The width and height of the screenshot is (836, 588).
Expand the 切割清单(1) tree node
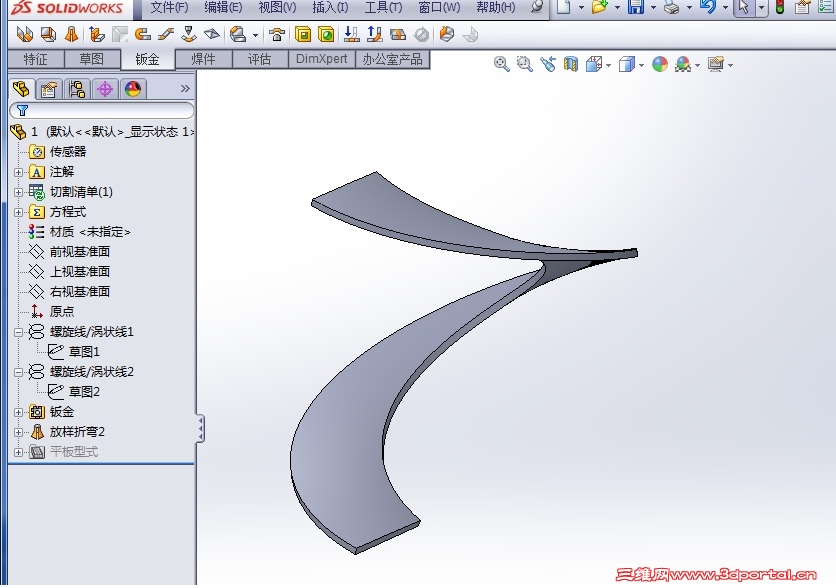coord(18,192)
